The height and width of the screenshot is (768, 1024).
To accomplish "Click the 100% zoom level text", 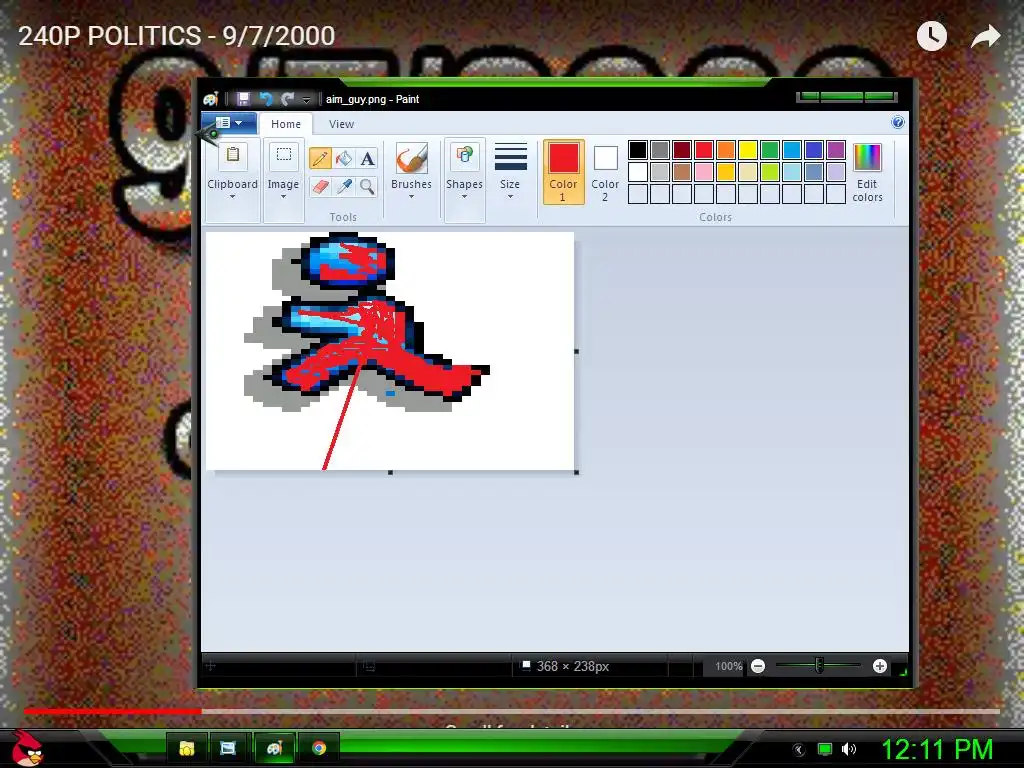I will pos(729,666).
